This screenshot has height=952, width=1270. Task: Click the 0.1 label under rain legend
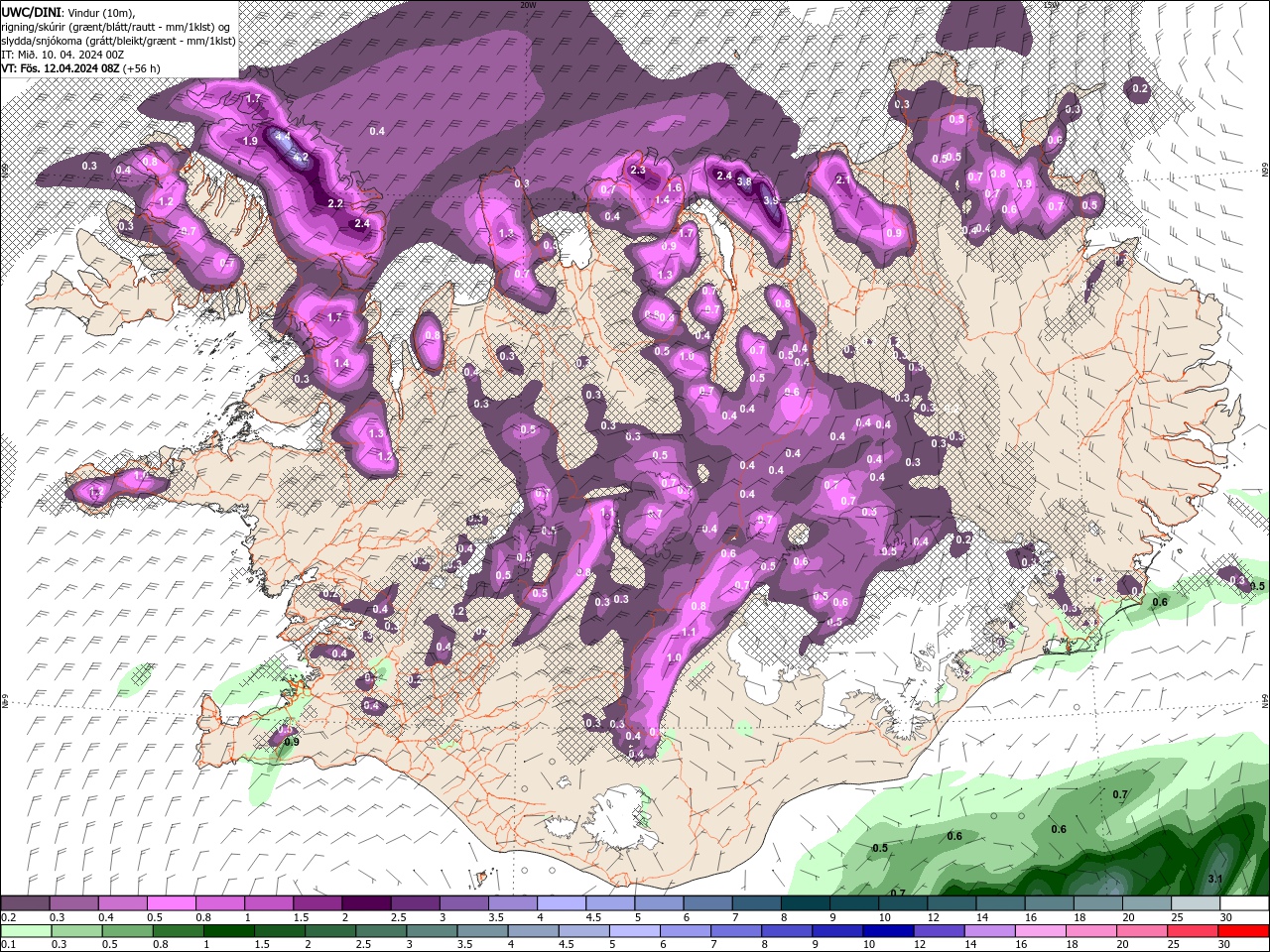pos(9,944)
